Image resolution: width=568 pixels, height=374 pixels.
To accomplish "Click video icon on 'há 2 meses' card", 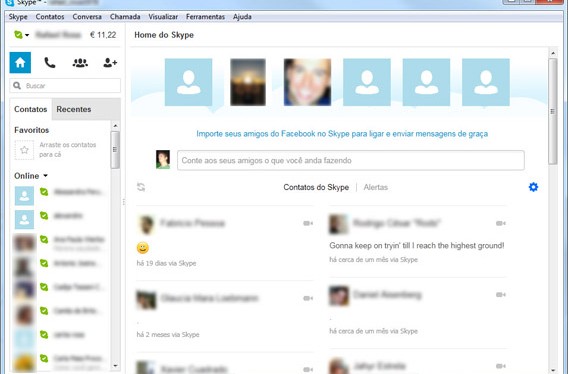I will point(308,298).
